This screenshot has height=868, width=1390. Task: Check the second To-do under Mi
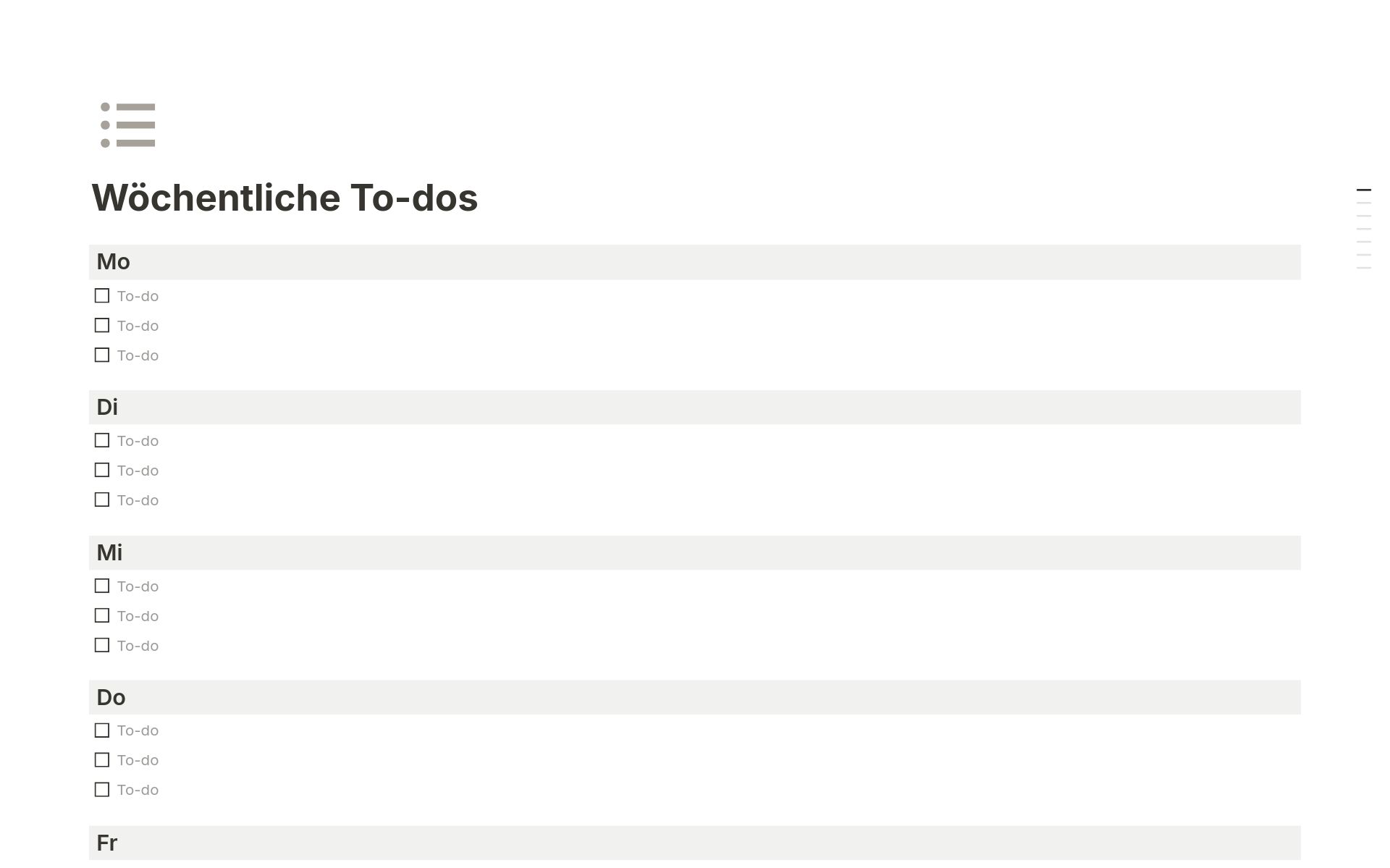(x=101, y=615)
